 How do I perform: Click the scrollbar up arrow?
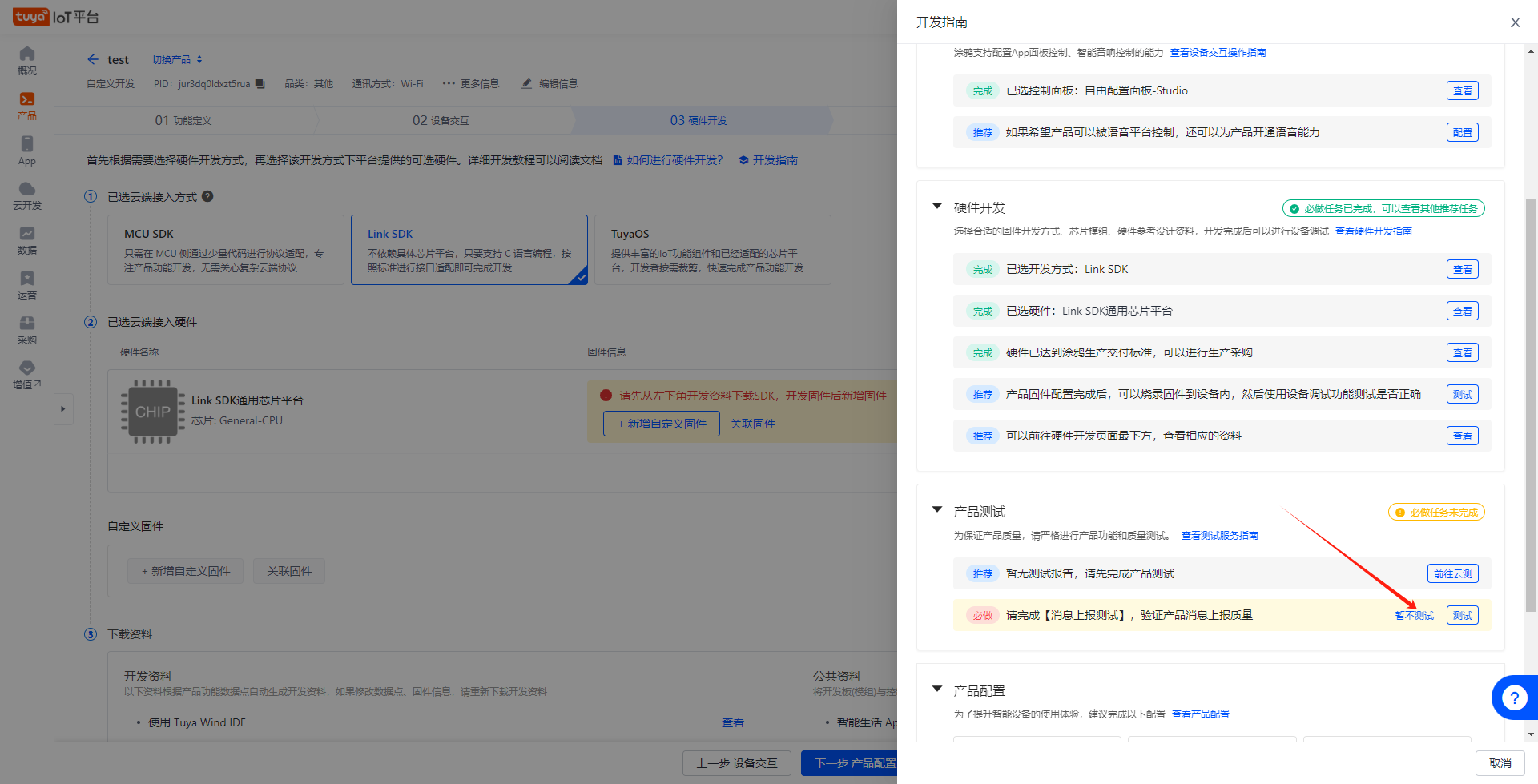tap(1531, 52)
